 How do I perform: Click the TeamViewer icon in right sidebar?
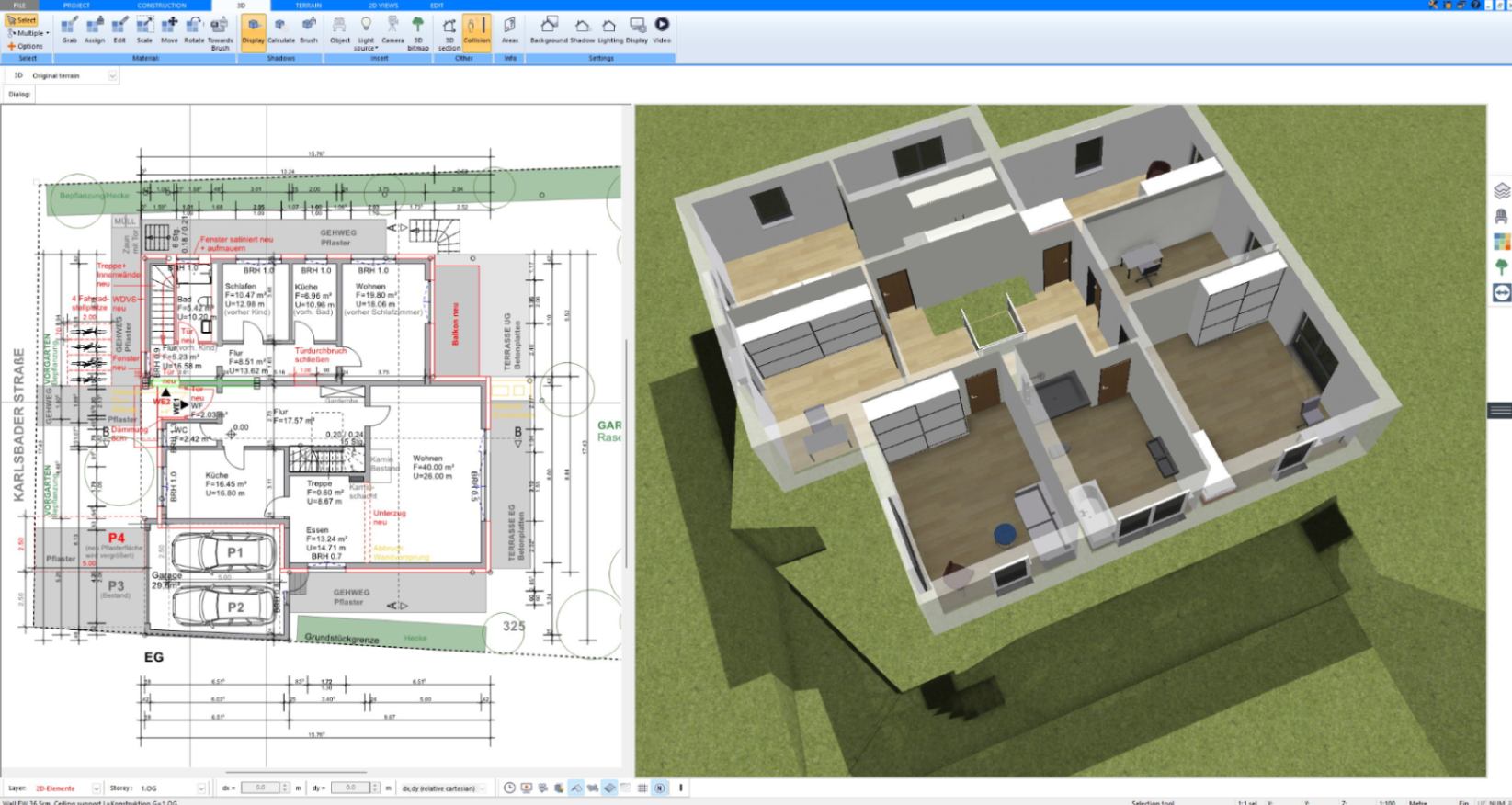(1501, 292)
